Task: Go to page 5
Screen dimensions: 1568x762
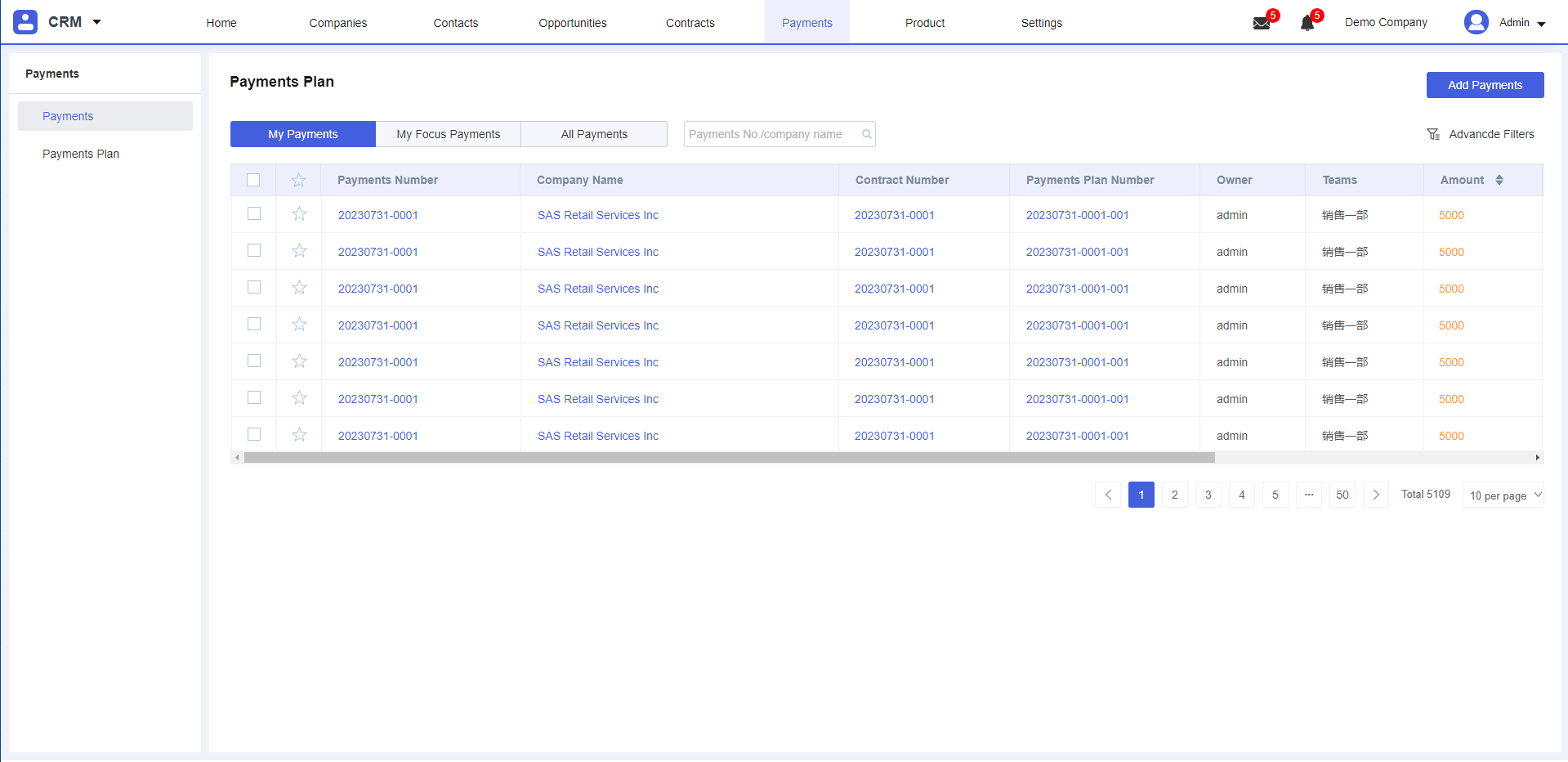Action: pos(1275,495)
